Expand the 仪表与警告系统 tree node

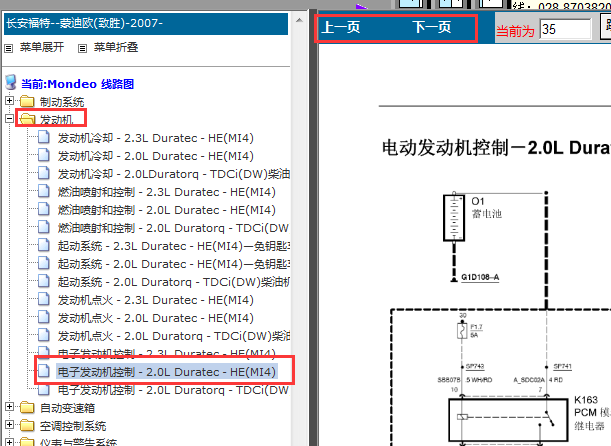click(9, 442)
